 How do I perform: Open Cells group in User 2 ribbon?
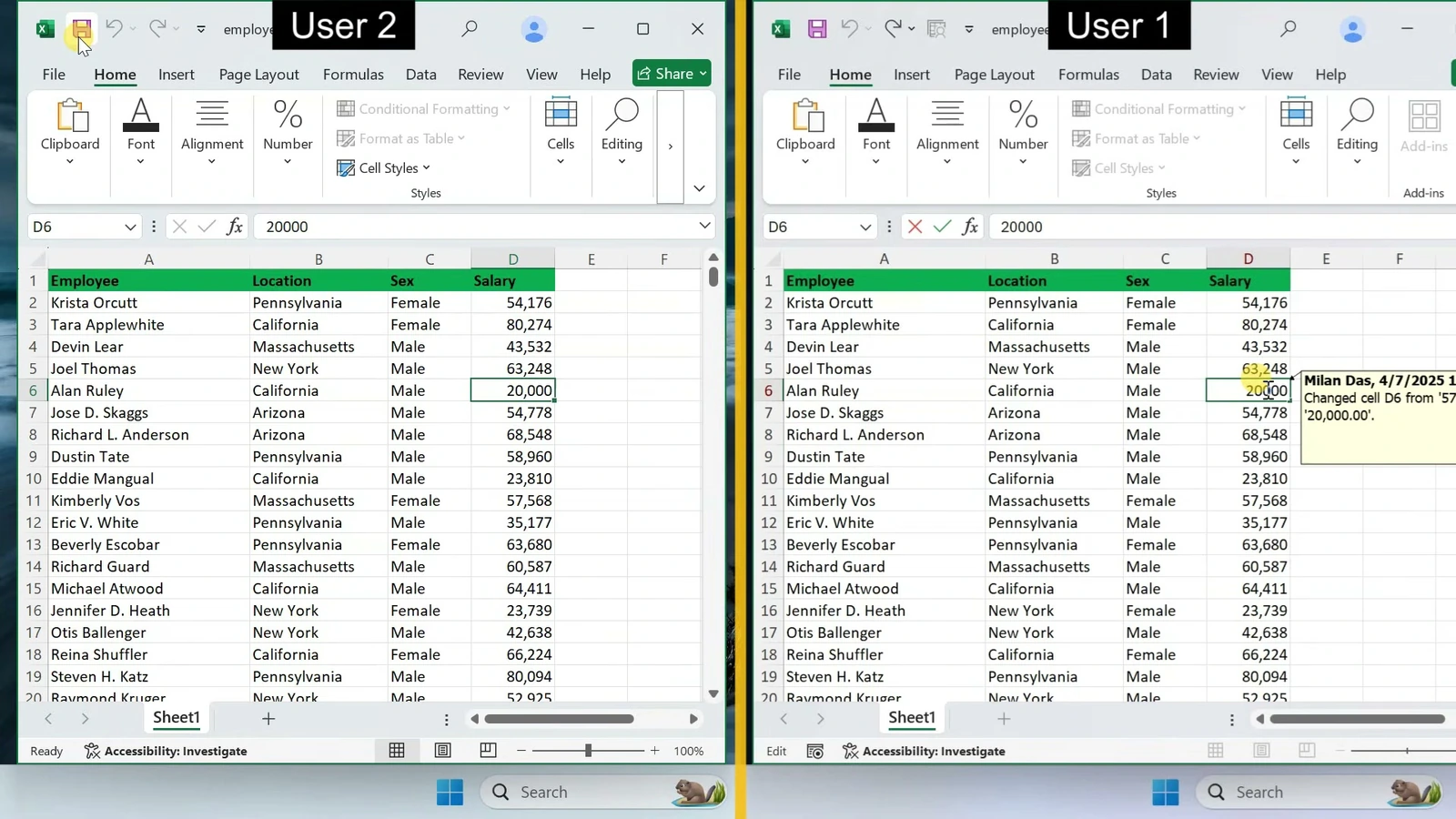click(x=561, y=133)
